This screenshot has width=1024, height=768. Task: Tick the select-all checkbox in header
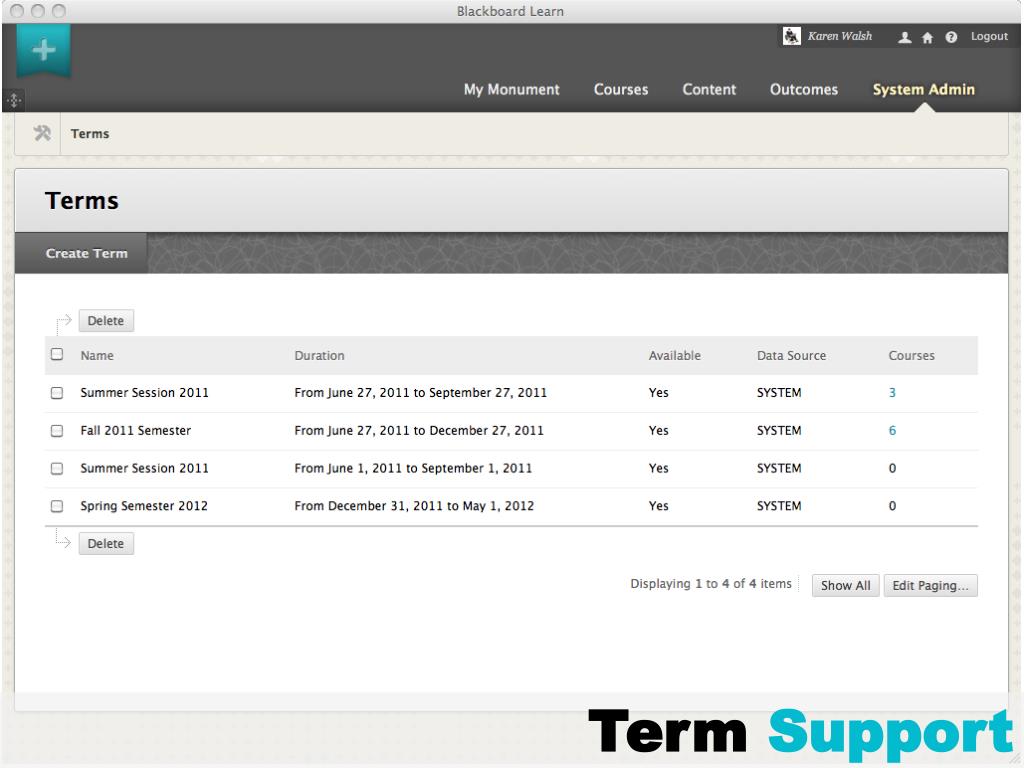pos(57,354)
